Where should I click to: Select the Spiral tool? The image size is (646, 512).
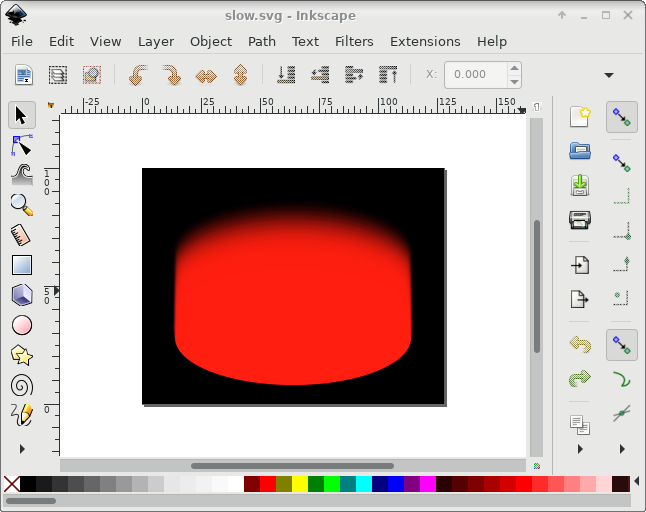tap(21, 386)
